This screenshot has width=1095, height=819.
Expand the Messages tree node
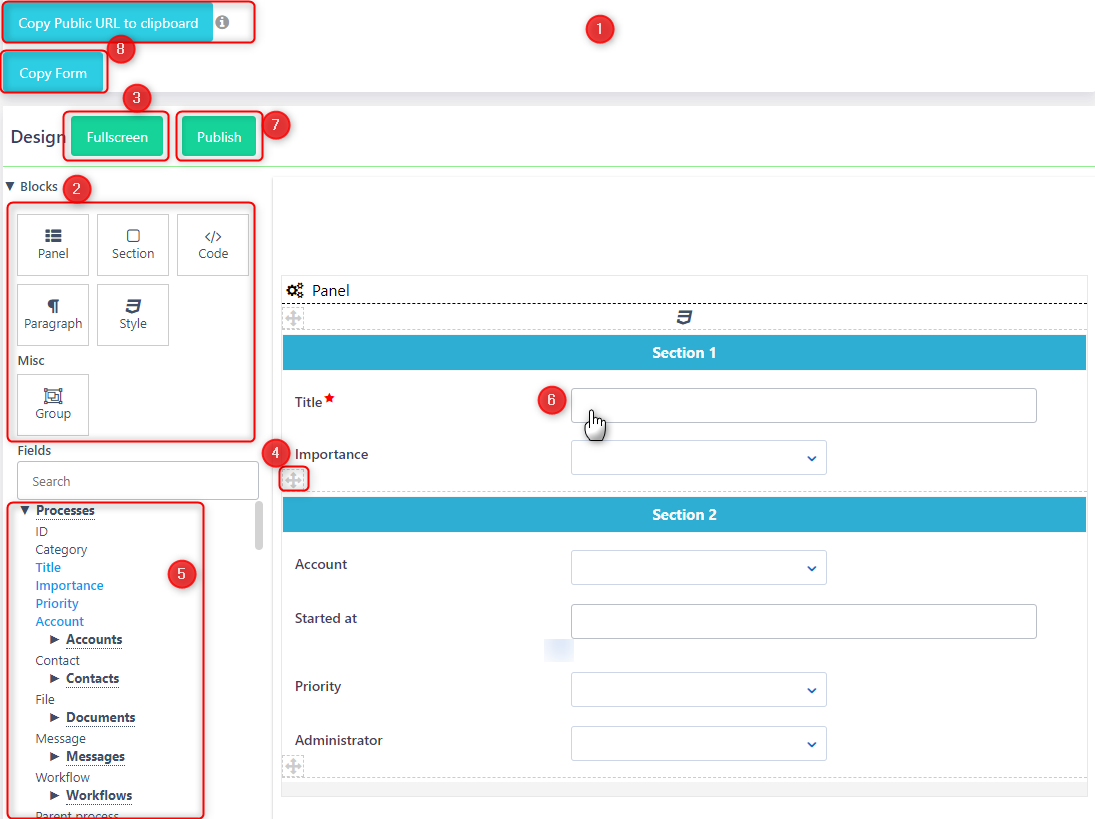[54, 757]
